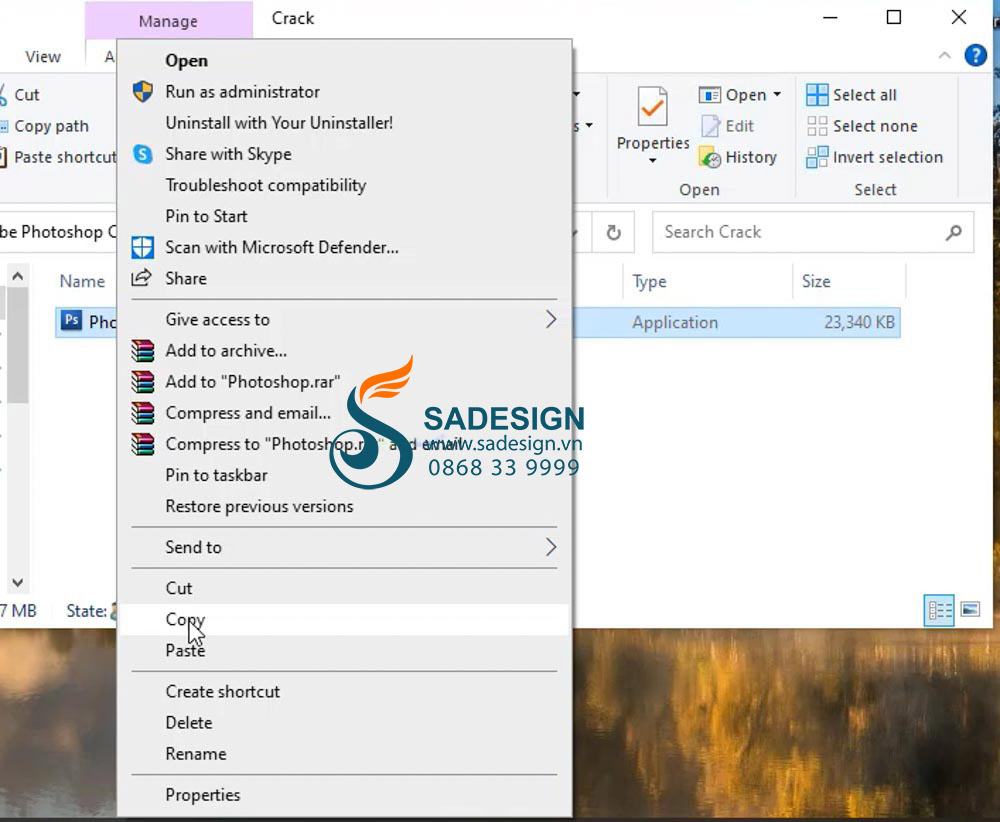Choose Pin to Start
1000x822 pixels.
click(344, 216)
